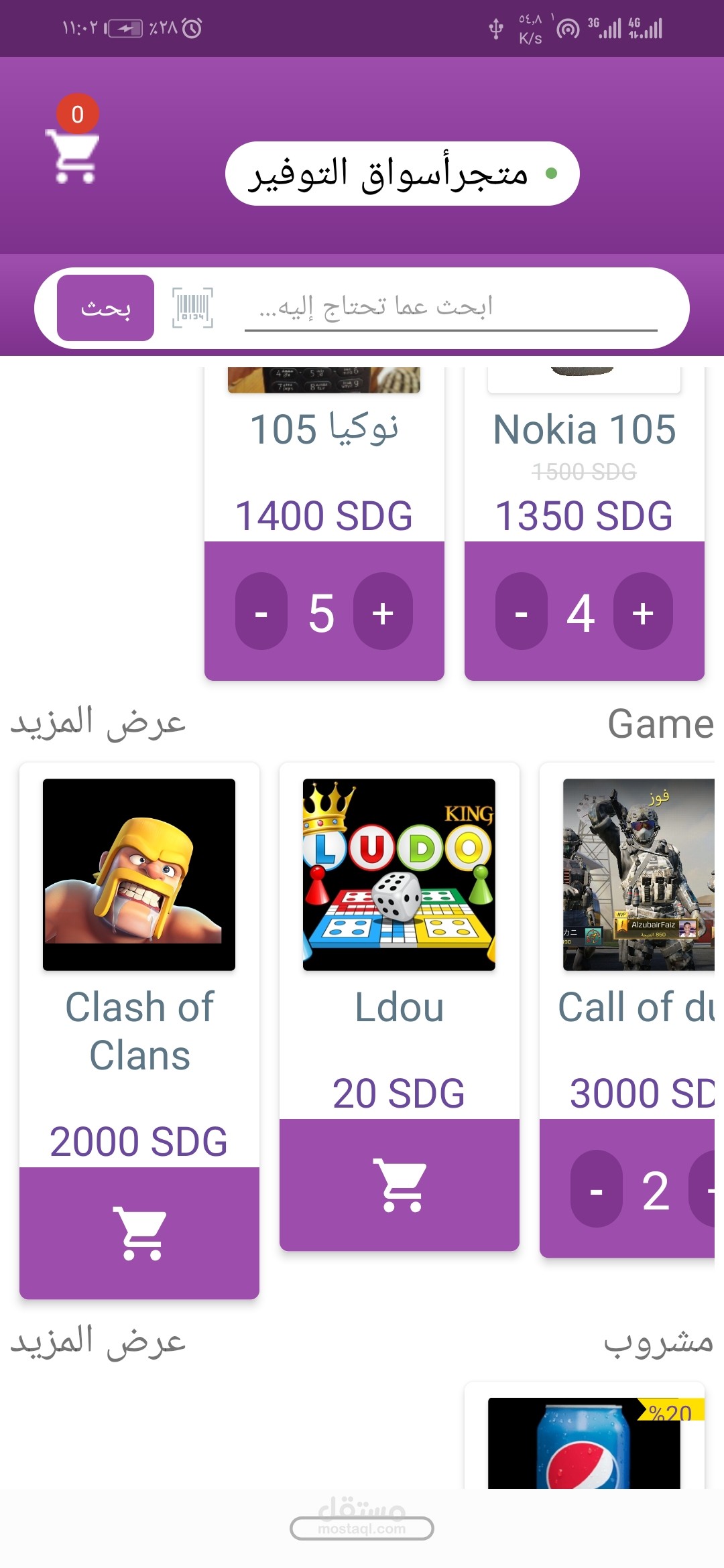
Task: Increase quantity of نوكيا 105
Action: click(x=383, y=611)
